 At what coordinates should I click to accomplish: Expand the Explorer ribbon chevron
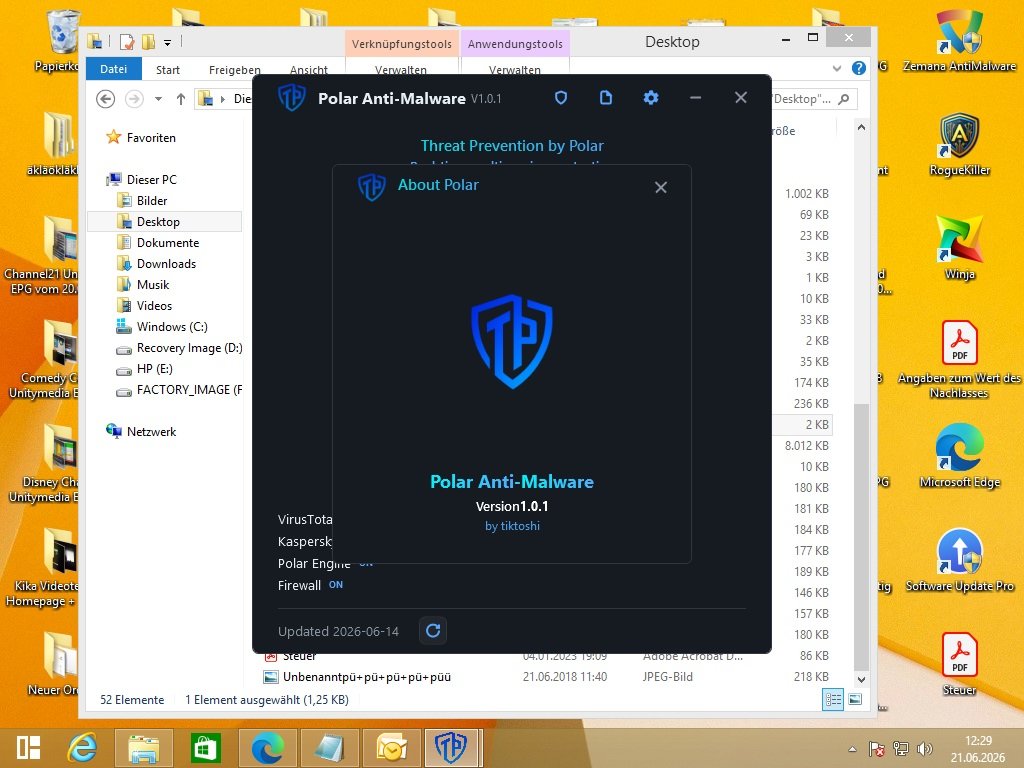(837, 68)
